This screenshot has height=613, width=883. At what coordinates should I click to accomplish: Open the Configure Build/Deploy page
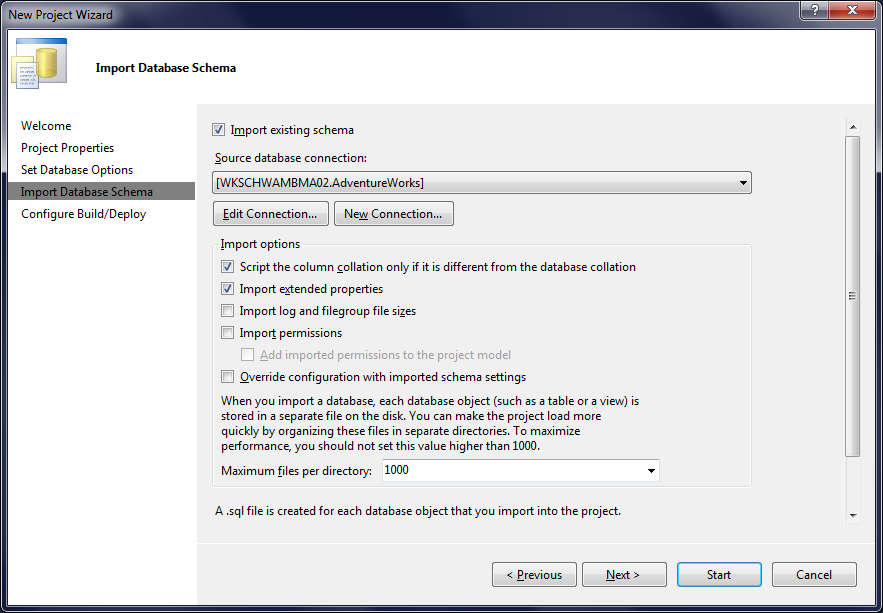[83, 213]
